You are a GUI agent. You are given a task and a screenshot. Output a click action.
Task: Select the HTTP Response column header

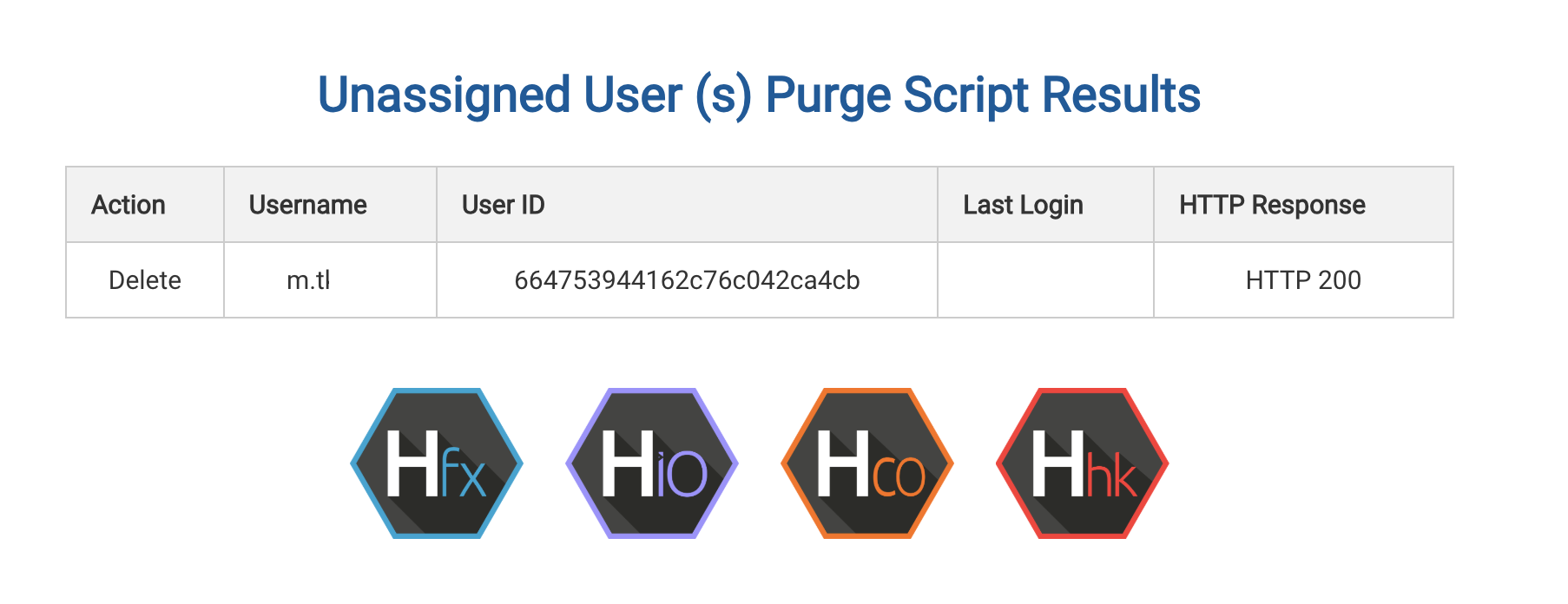pos(1271,205)
